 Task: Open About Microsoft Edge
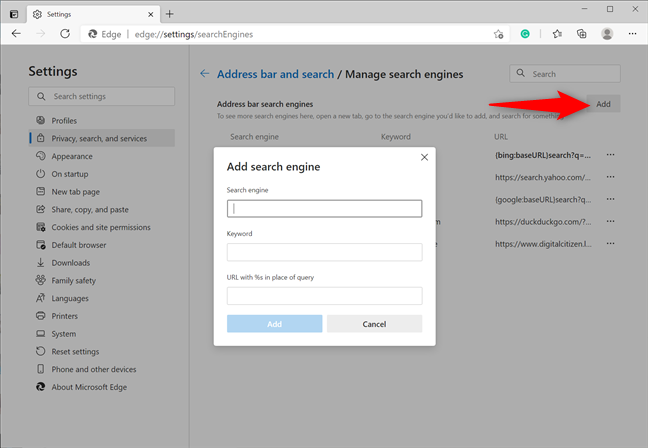[x=102, y=387]
